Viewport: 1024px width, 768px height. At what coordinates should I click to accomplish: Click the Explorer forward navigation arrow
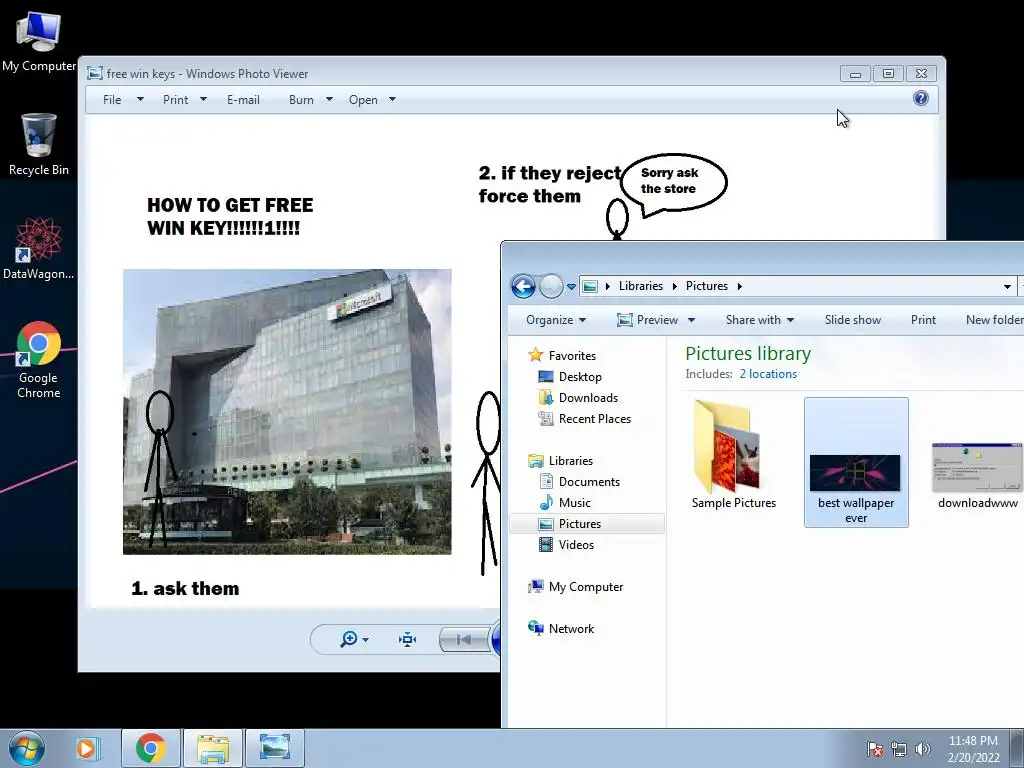[551, 286]
